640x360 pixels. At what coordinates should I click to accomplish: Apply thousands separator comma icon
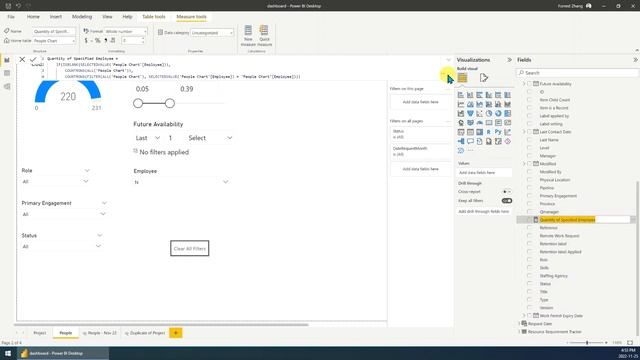[x=105, y=40]
